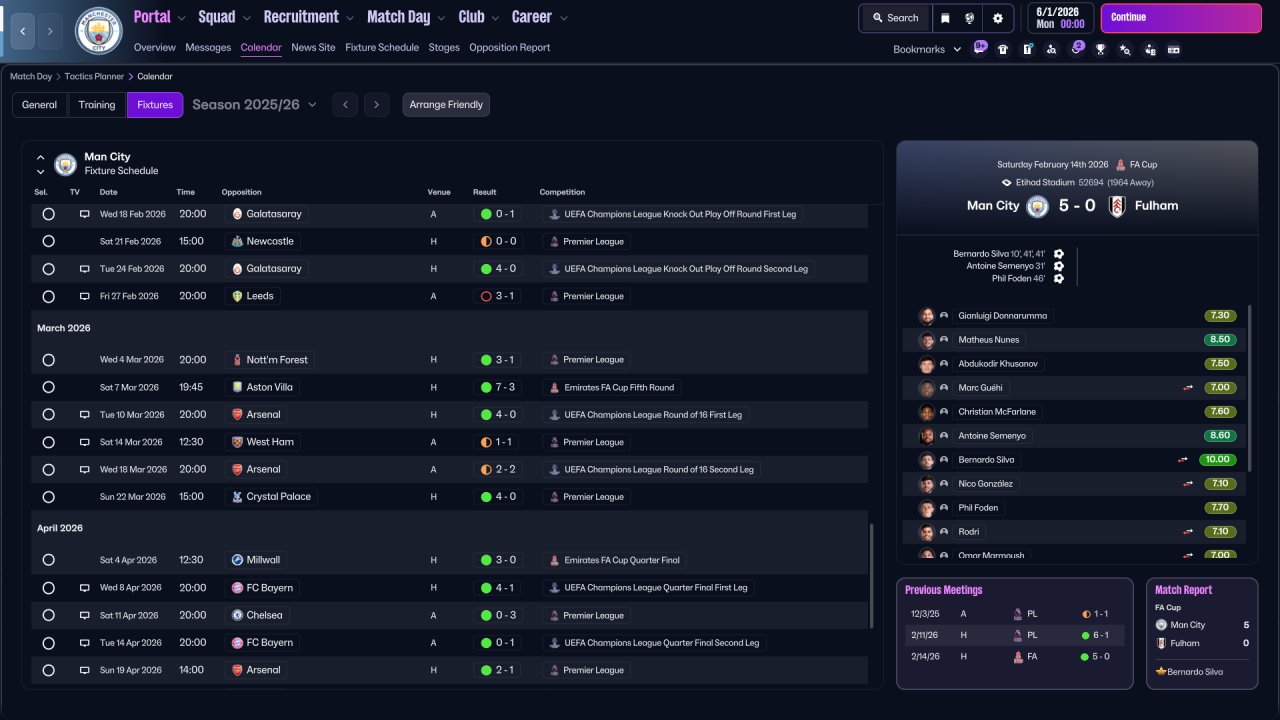
Task: Open the Opposition Report subtab
Action: (509, 48)
